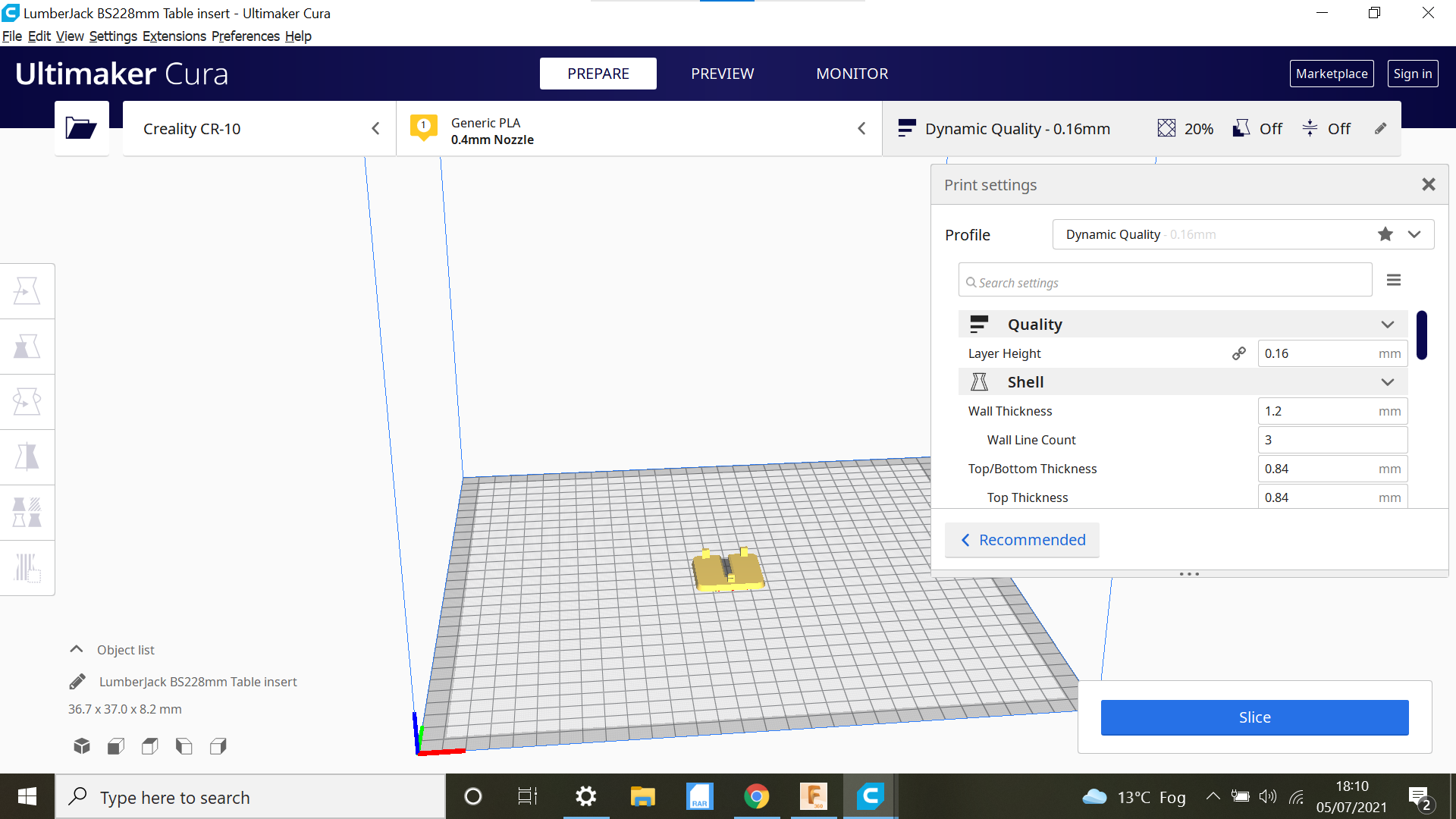Edit the Wall Thickness value
Screen dimensions: 1456x819
coord(1332,411)
